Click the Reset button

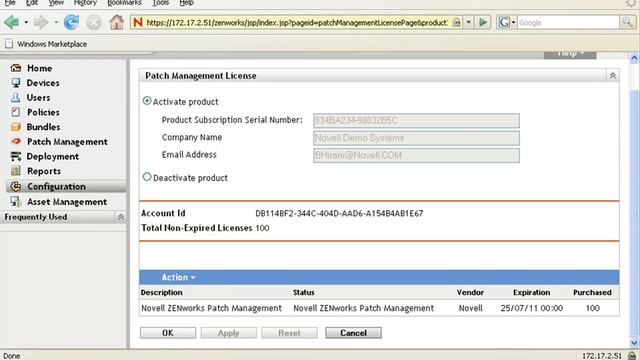tap(289, 333)
